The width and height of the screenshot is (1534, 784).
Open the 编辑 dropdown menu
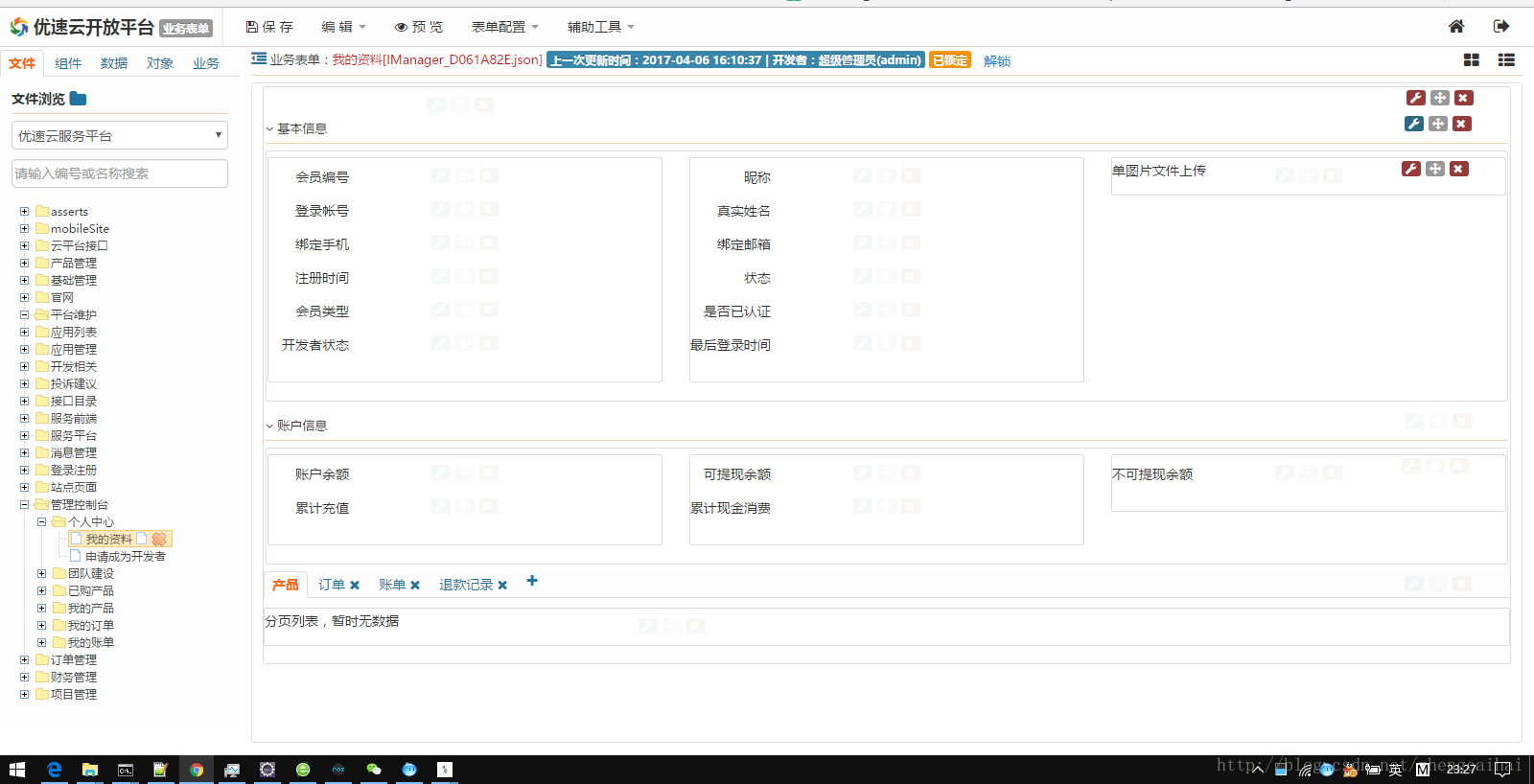(x=343, y=27)
